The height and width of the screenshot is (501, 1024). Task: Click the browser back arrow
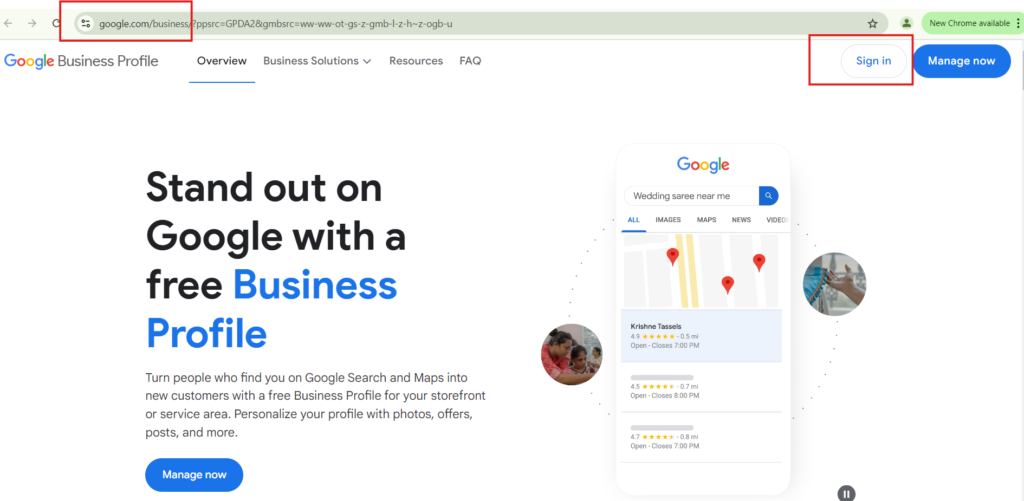(9, 23)
